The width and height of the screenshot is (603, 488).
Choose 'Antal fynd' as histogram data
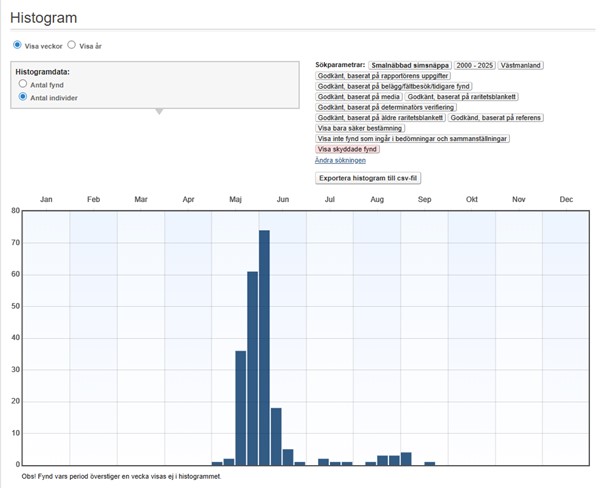[23, 85]
